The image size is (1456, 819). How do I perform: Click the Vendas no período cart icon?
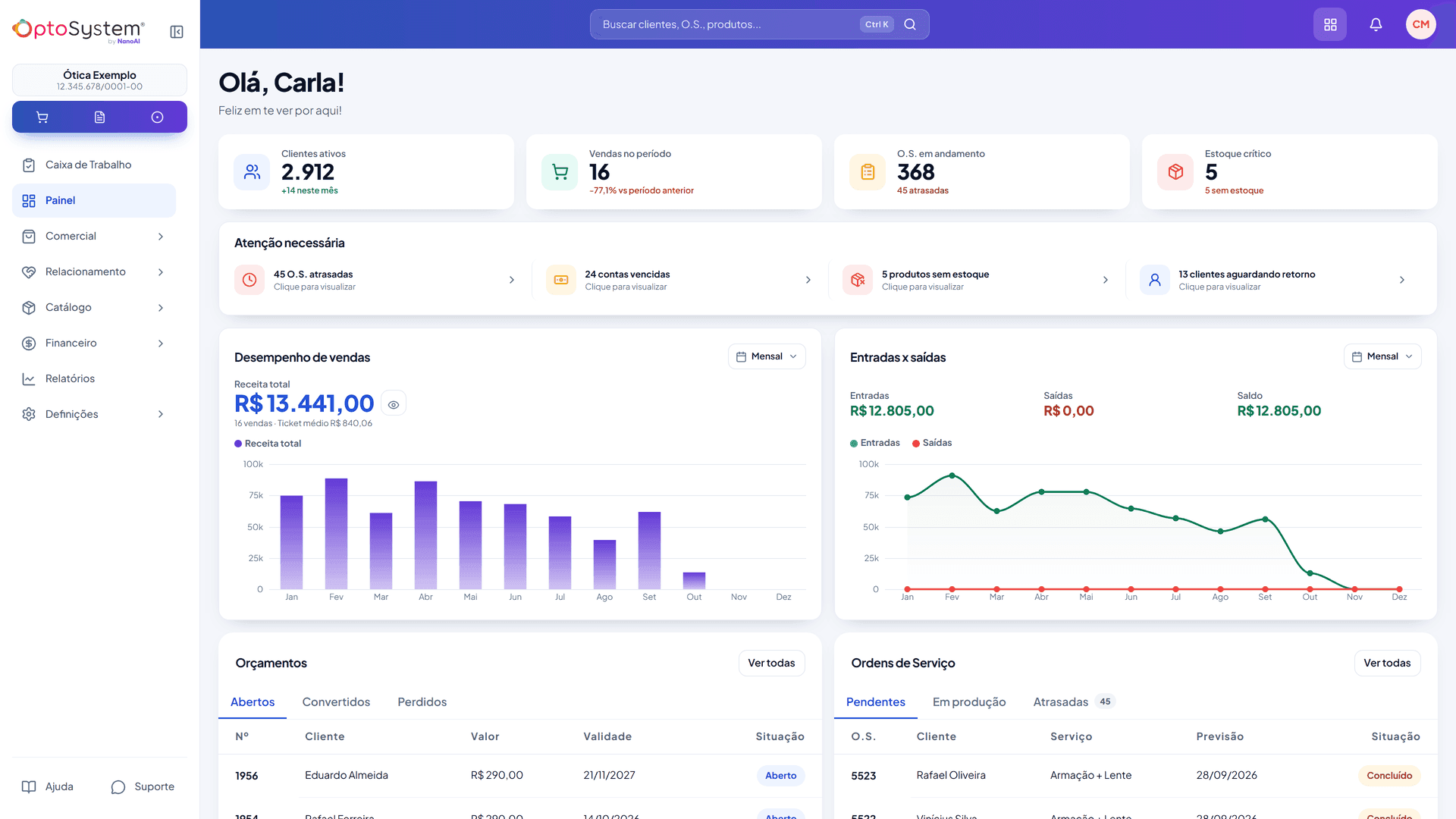560,172
